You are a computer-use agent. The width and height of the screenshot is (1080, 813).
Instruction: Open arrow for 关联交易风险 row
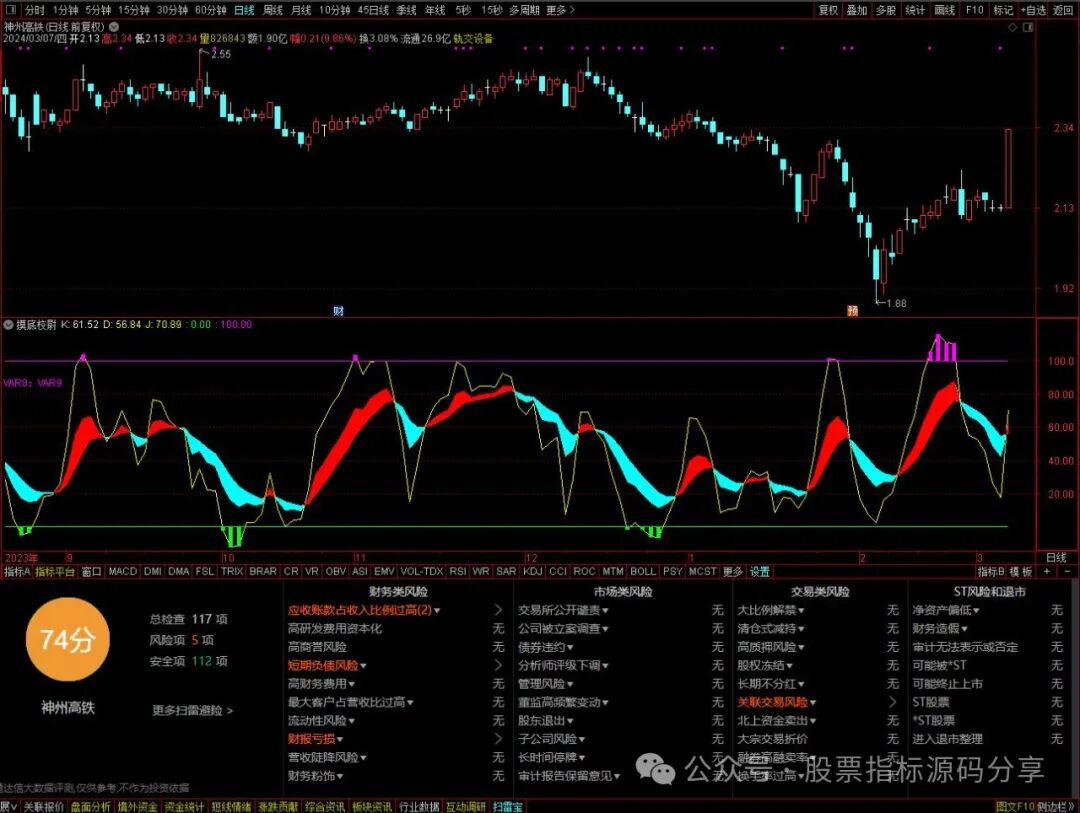point(893,702)
